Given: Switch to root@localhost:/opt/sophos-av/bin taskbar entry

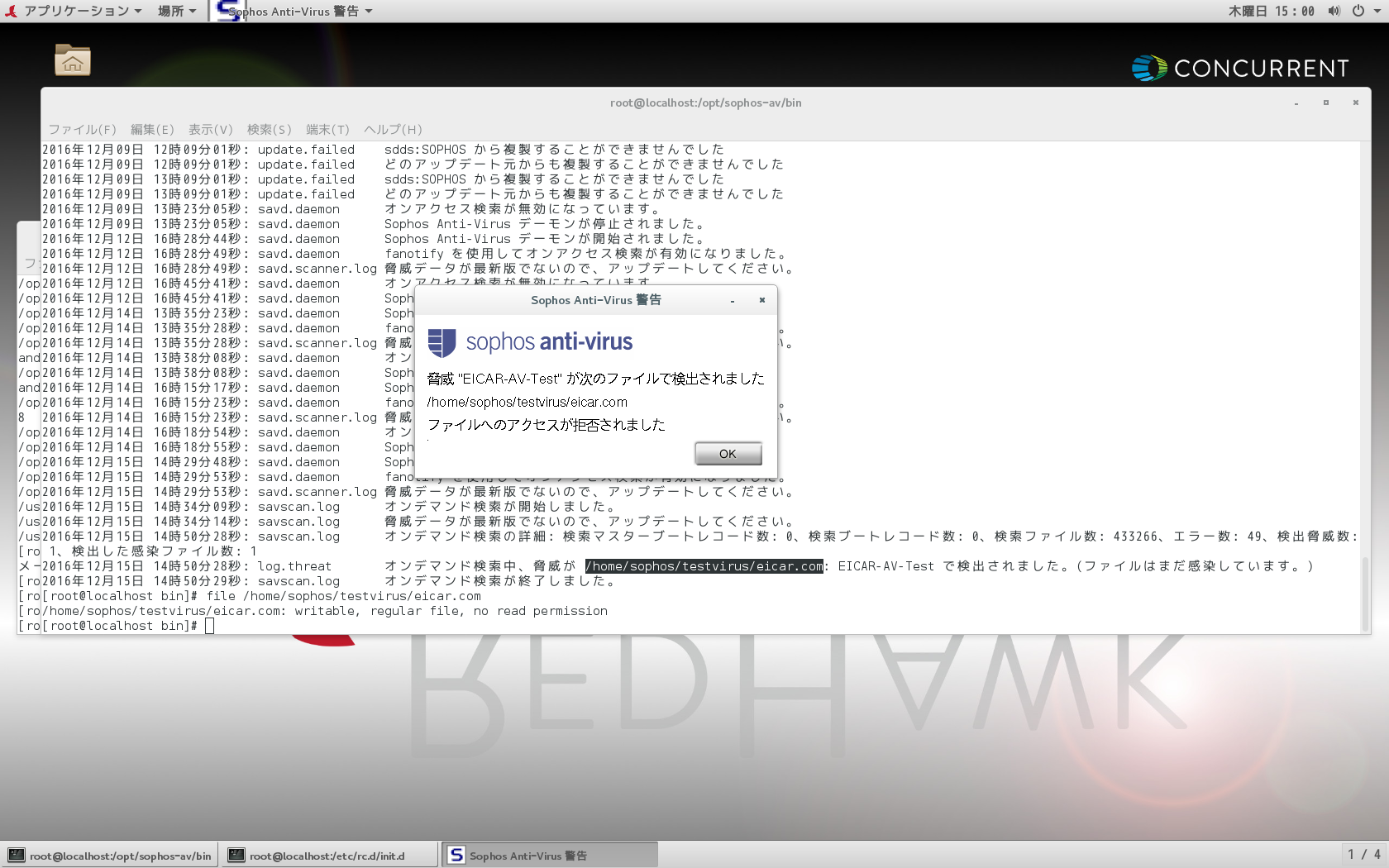Looking at the screenshot, I should pyautogui.click(x=110, y=856).
